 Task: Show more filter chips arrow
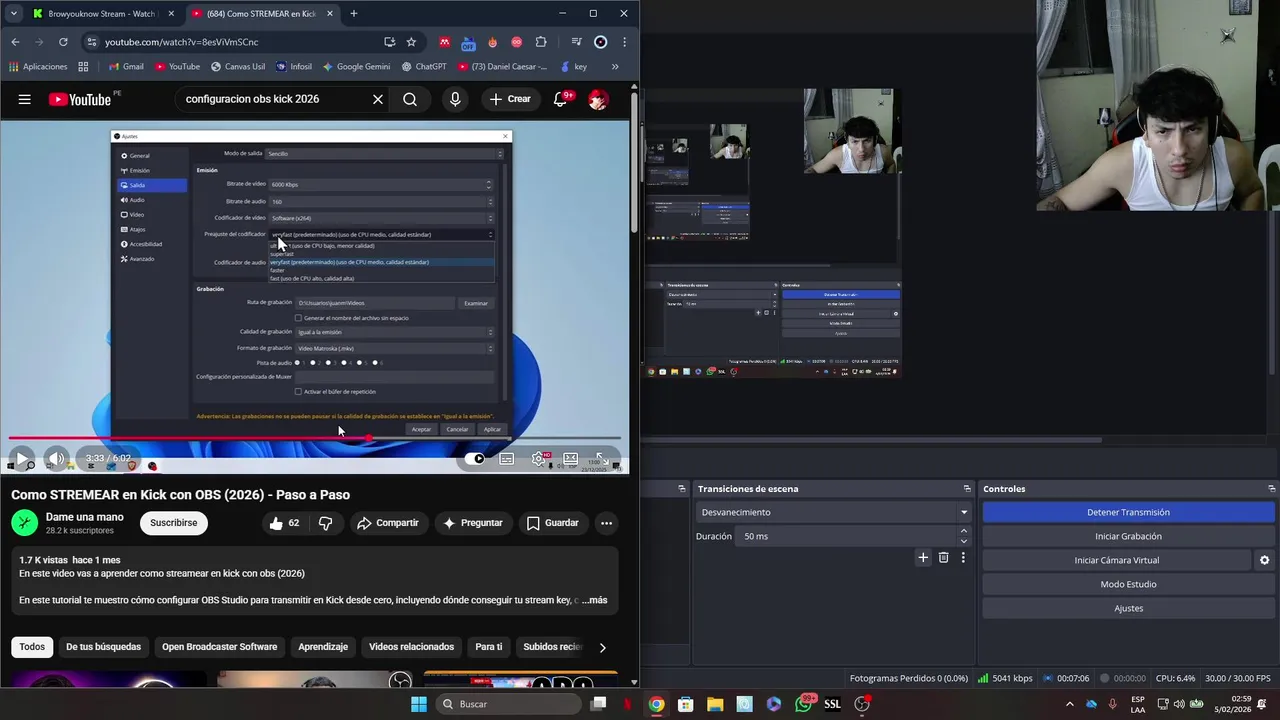(602, 647)
